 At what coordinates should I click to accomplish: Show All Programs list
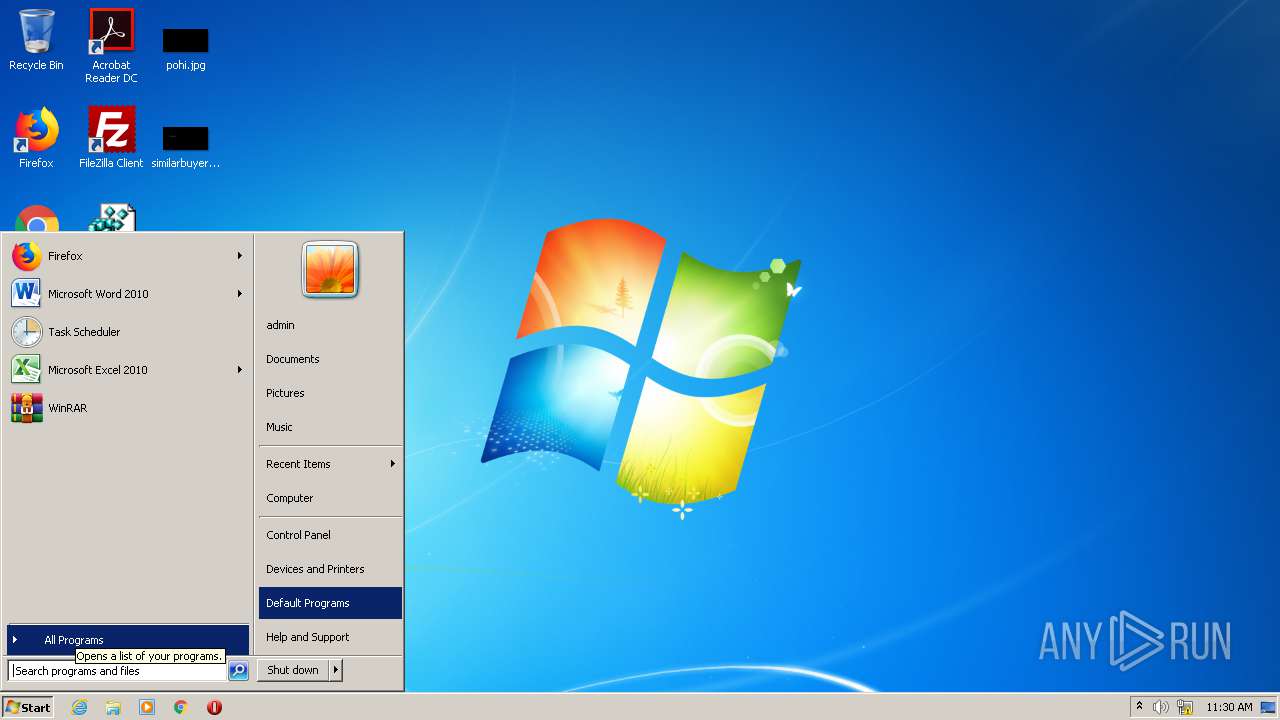coord(127,640)
